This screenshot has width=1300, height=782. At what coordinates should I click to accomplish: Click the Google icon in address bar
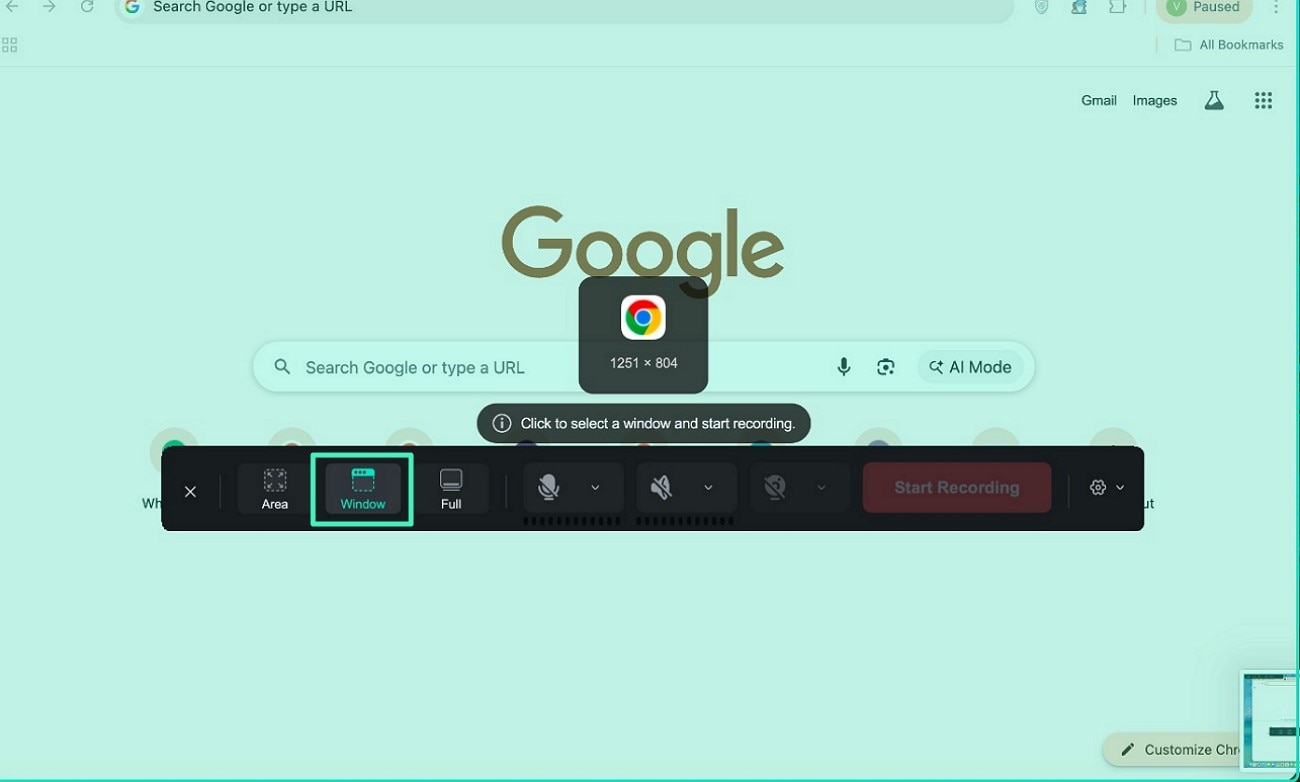click(132, 7)
